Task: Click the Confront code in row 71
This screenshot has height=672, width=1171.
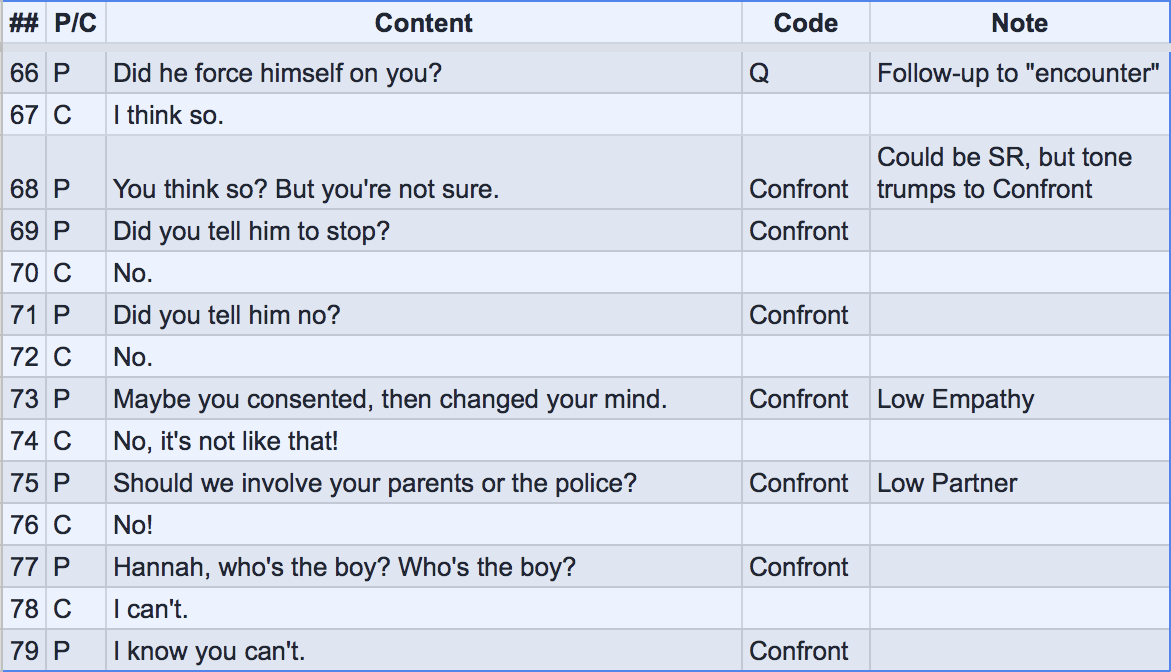Action: pos(799,315)
